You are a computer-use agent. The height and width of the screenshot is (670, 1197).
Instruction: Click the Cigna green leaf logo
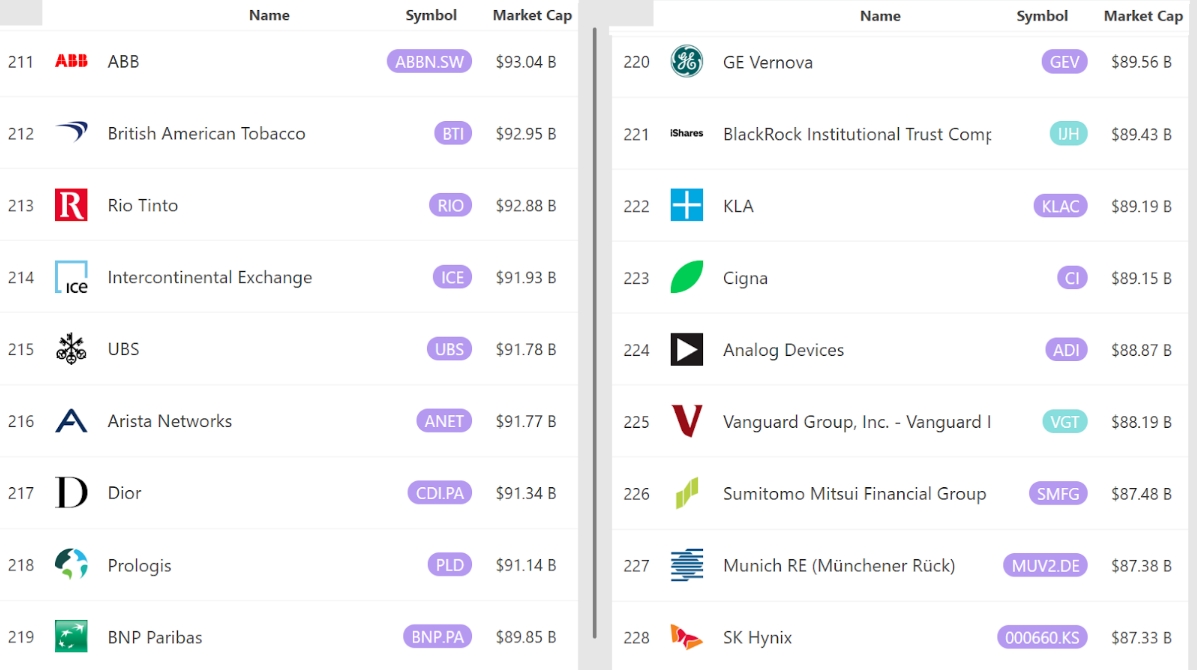pos(686,278)
